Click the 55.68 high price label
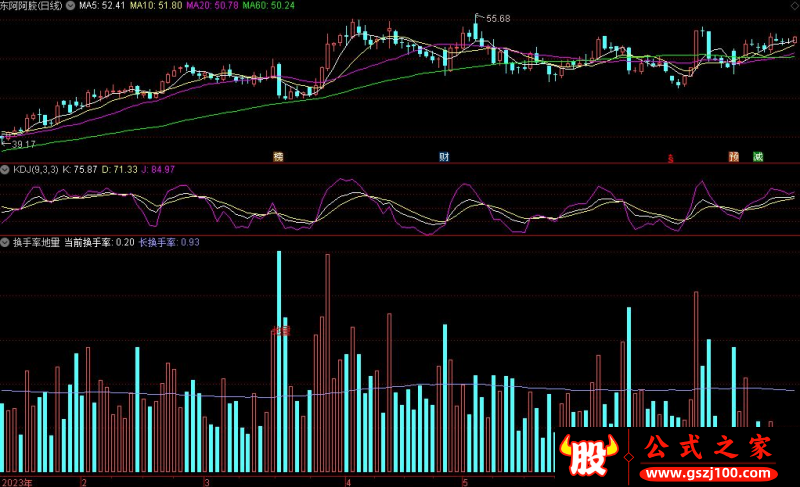 coord(497,18)
